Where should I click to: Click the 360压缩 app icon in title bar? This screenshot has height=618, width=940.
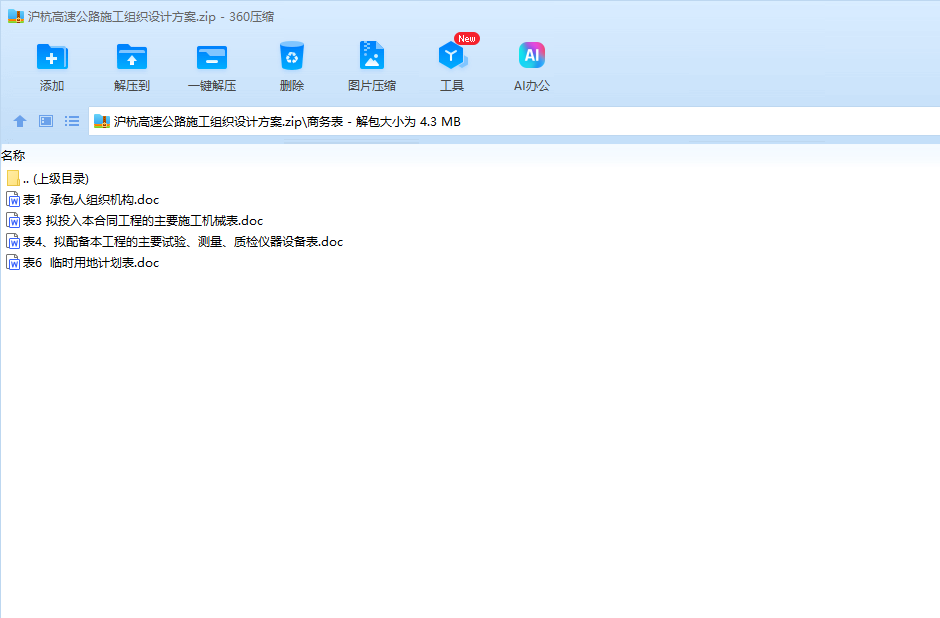16,16
